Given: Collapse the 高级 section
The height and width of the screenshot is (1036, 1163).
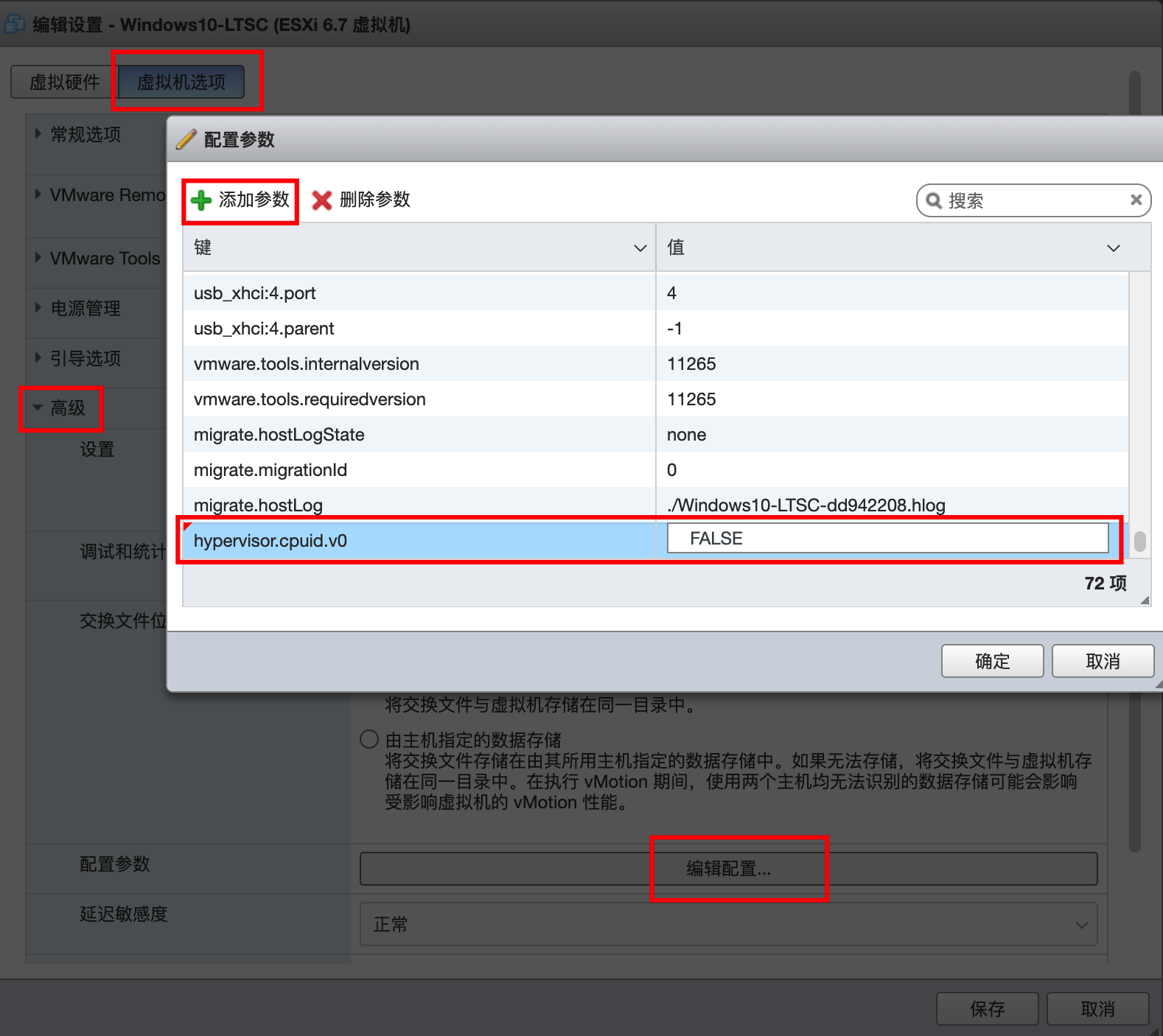Looking at the screenshot, I should pyautogui.click(x=38, y=407).
